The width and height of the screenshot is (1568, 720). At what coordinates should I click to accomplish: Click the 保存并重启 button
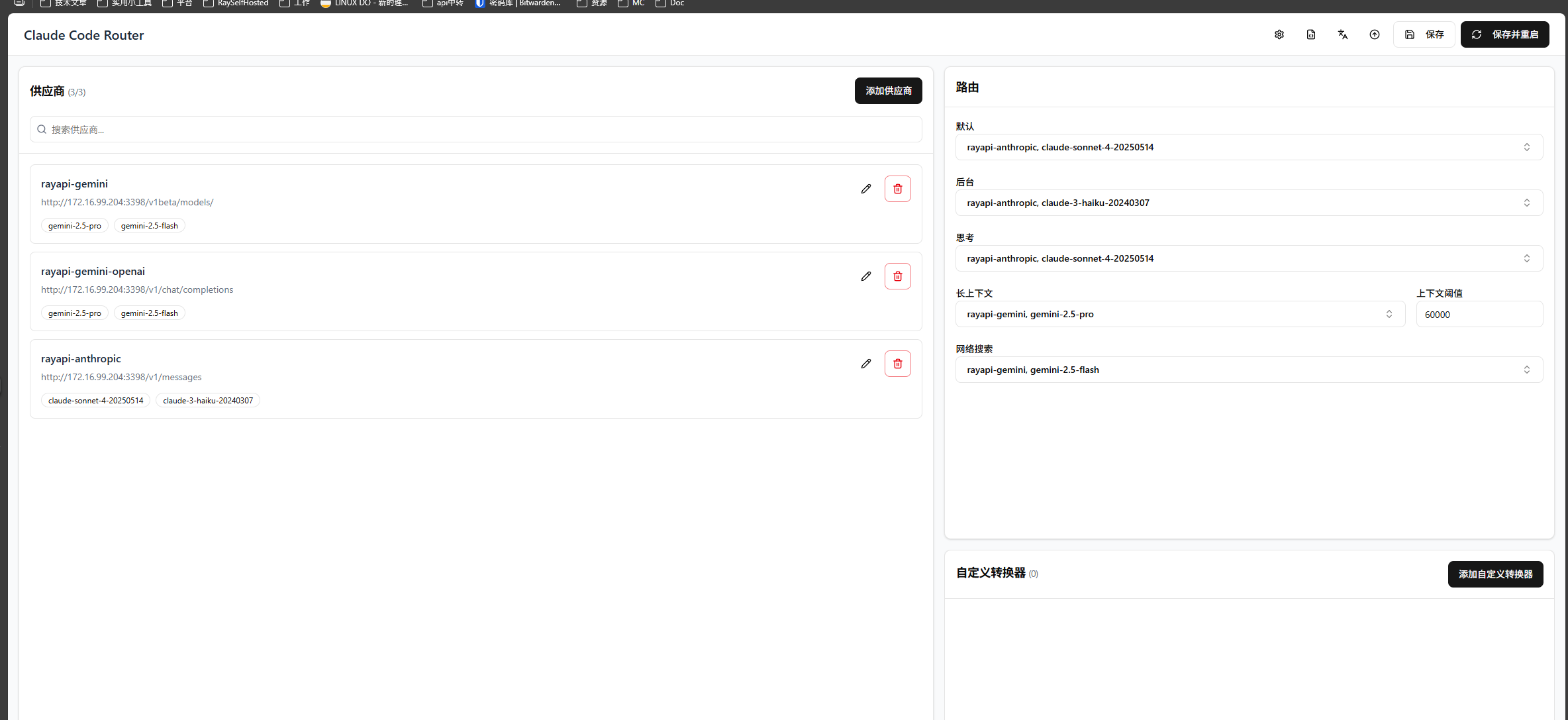(1504, 34)
